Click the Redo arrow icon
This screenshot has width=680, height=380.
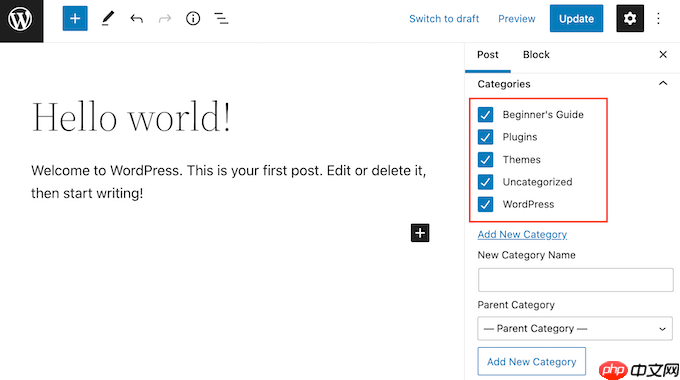(165, 19)
